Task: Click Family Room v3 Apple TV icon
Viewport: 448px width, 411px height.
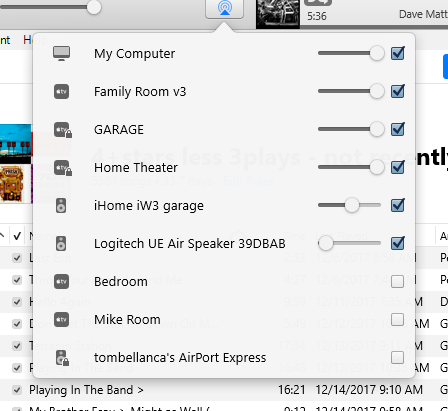Action: click(x=61, y=91)
